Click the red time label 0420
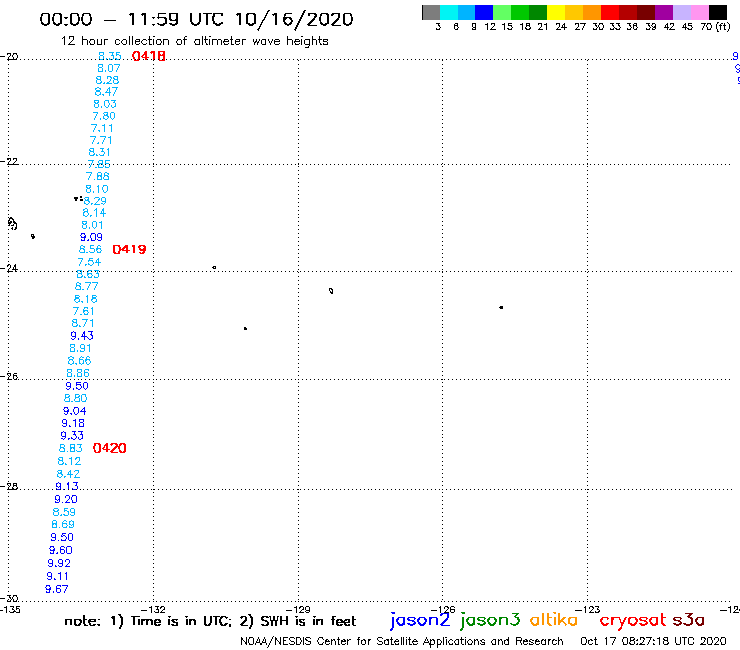 pos(109,448)
